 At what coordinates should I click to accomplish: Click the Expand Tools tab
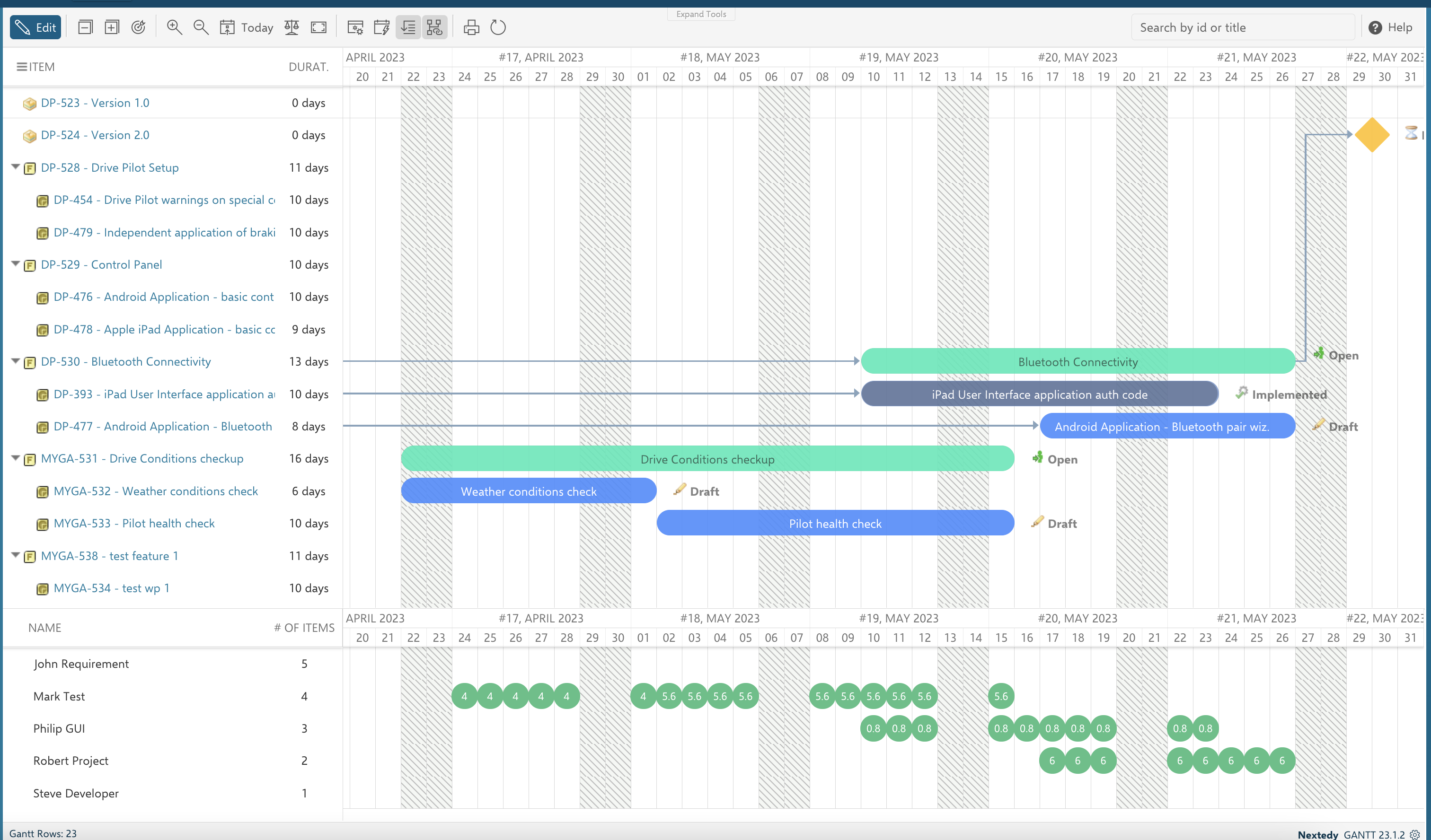pyautogui.click(x=701, y=14)
